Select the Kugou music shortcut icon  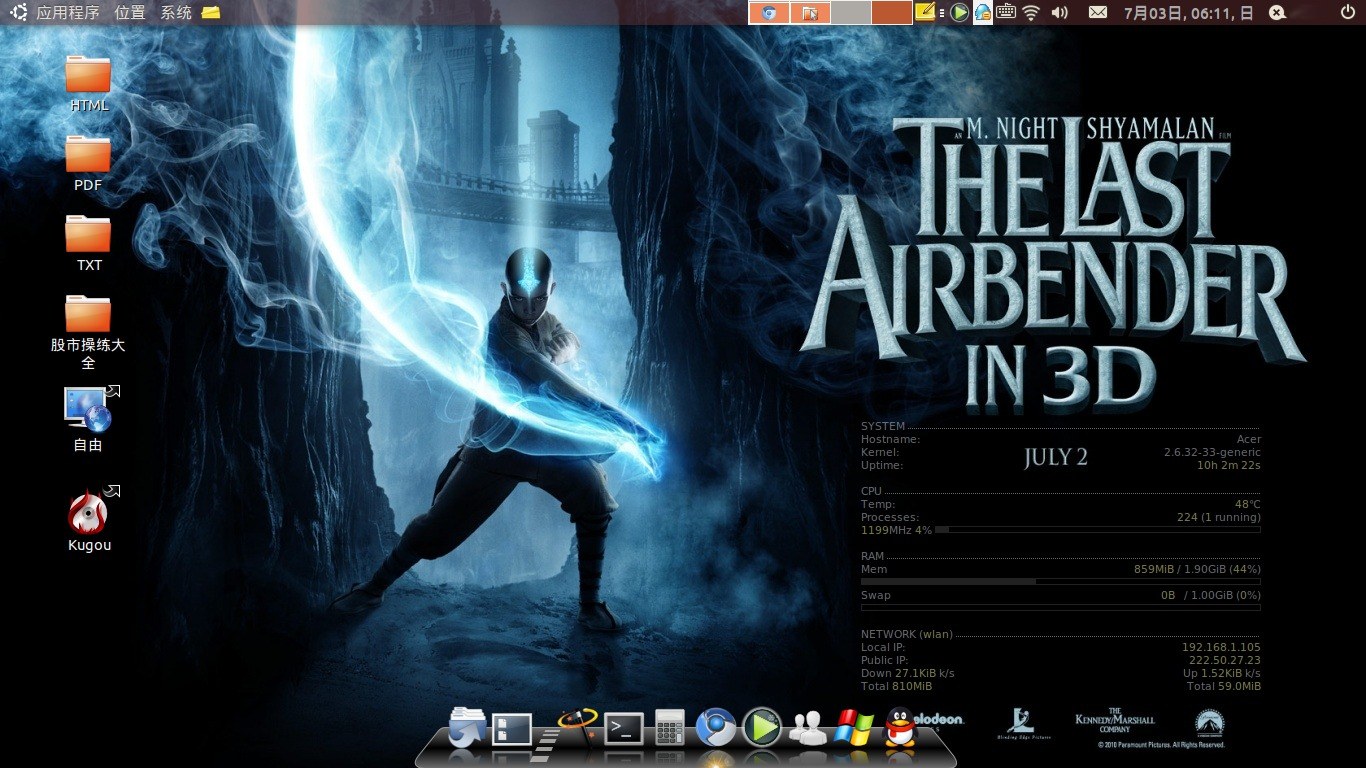pyautogui.click(x=89, y=519)
